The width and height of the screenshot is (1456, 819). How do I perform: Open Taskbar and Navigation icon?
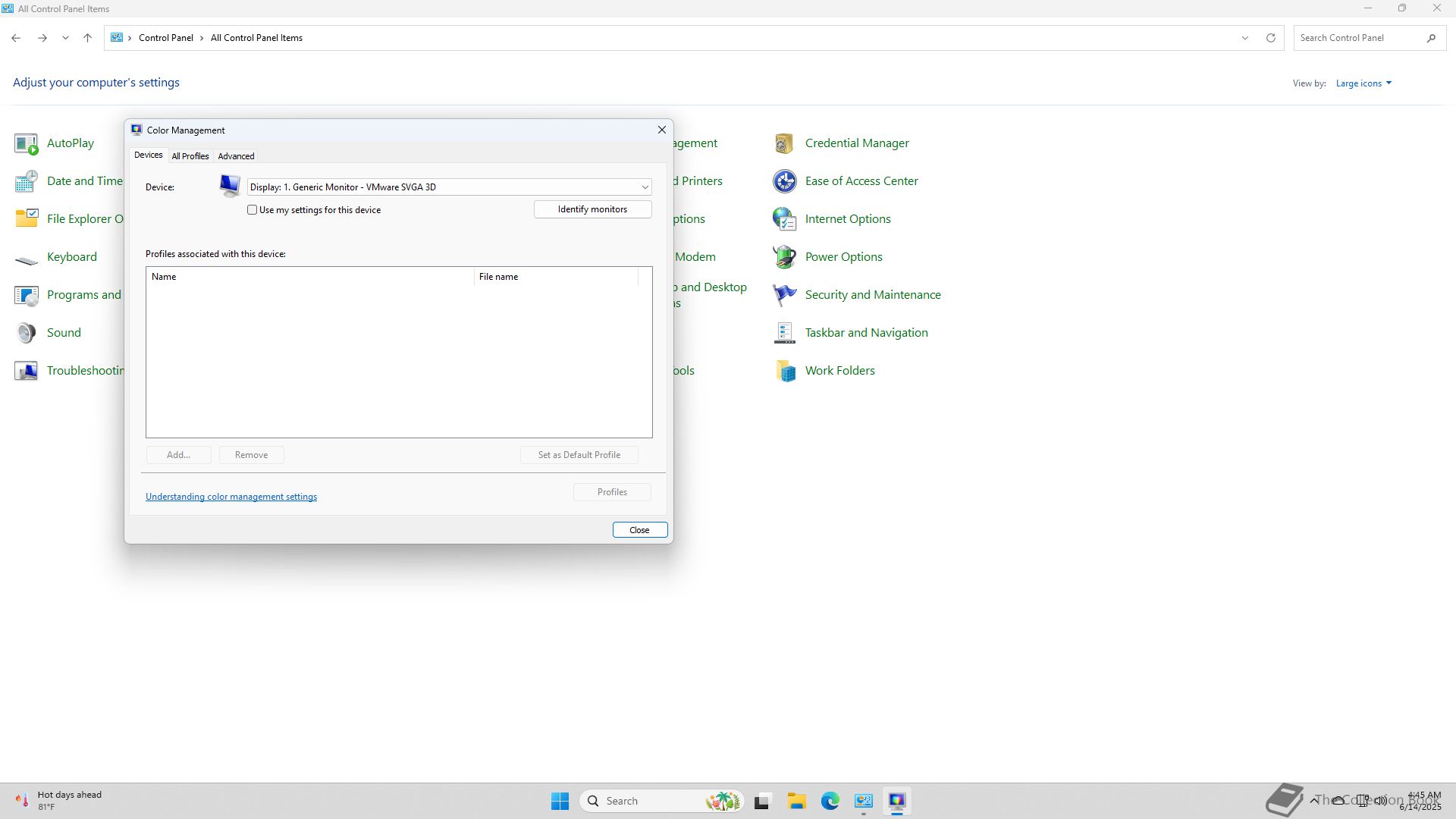click(784, 333)
